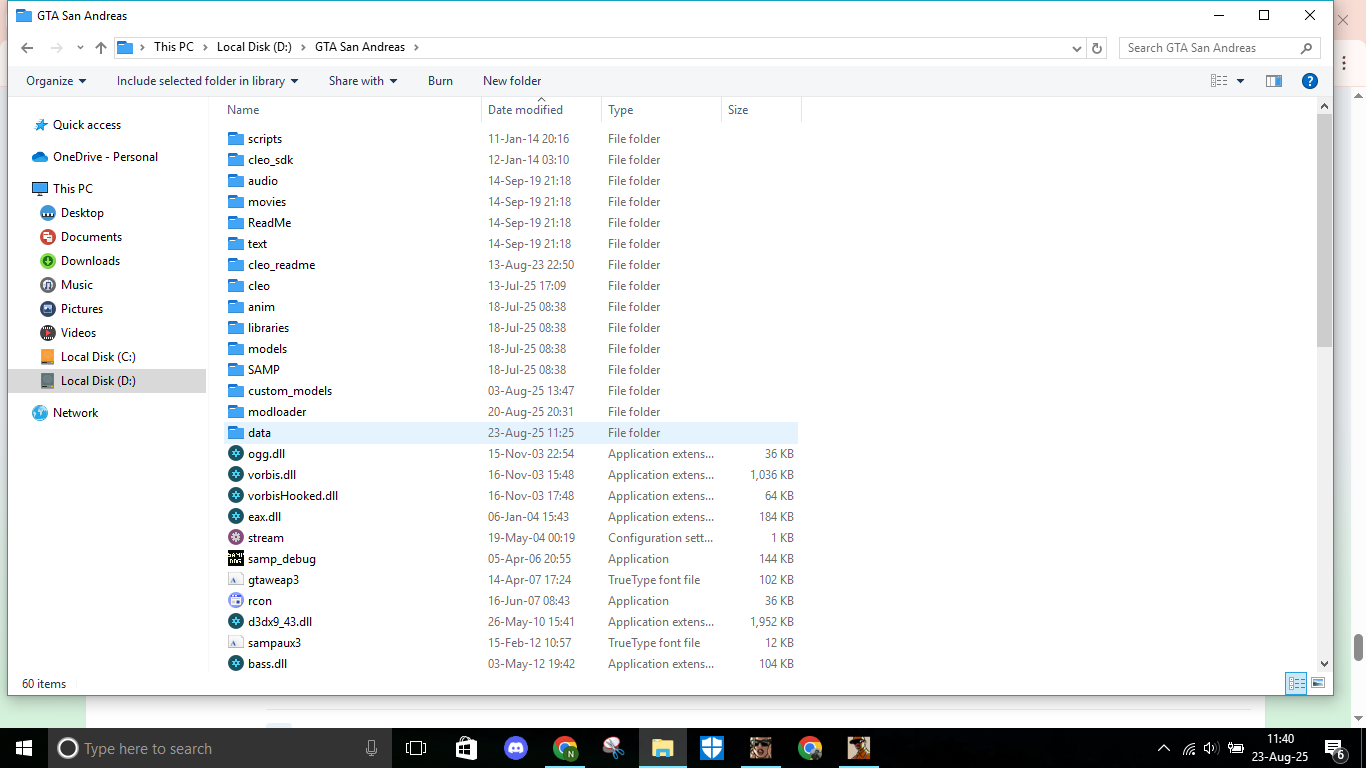Select the movies folder icon

[x=236, y=202]
